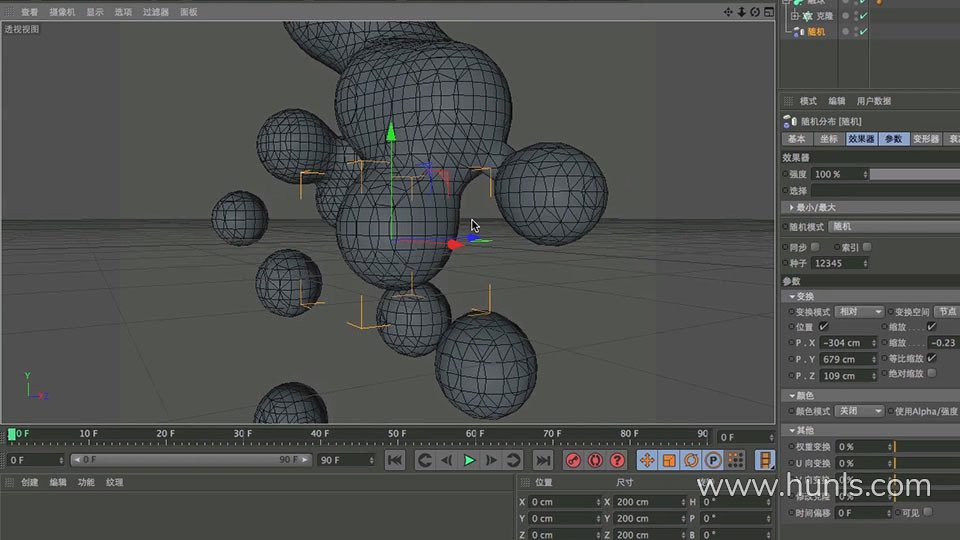Click toggle active view icon
The image size is (960, 540).
point(769,12)
